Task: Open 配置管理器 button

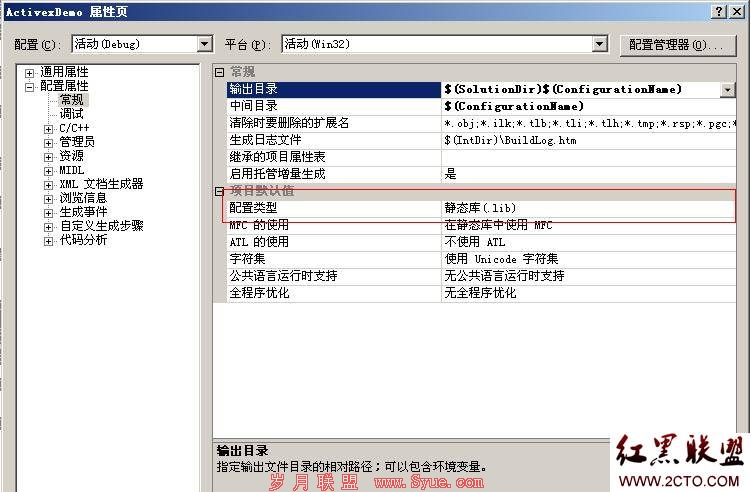Action: point(677,45)
